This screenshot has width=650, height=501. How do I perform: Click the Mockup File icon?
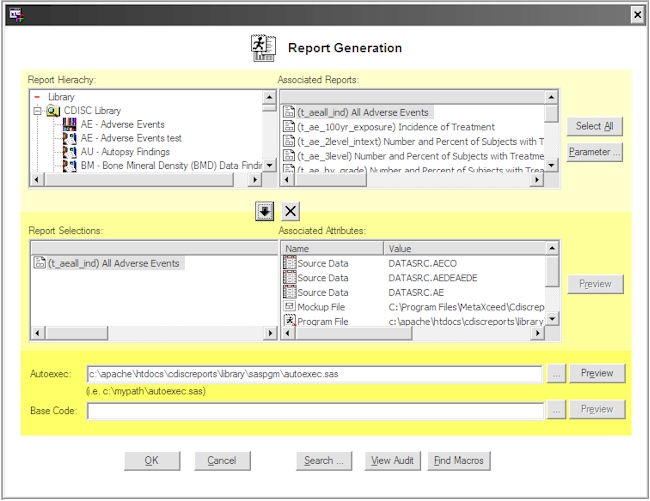(x=289, y=307)
